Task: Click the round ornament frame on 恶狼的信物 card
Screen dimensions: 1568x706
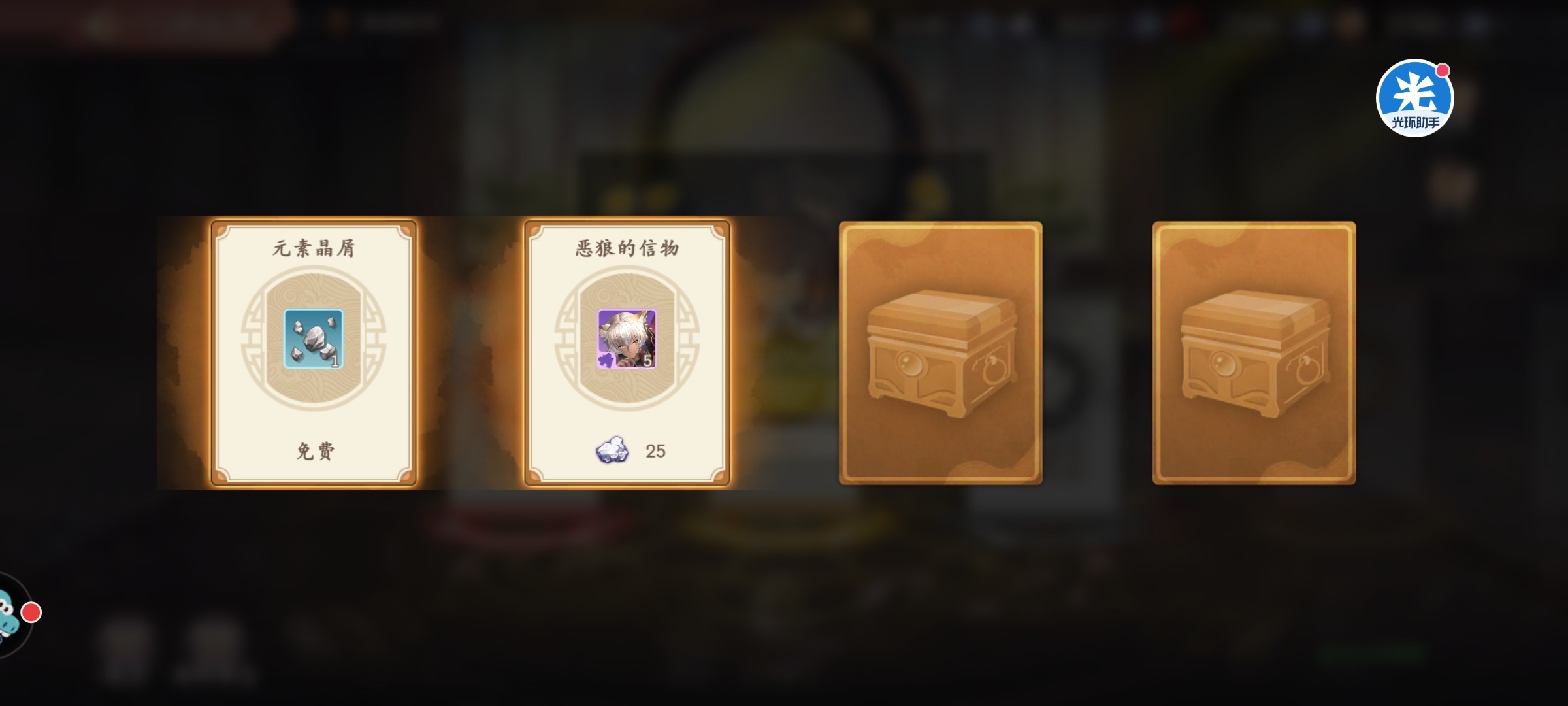Action: coord(627,339)
